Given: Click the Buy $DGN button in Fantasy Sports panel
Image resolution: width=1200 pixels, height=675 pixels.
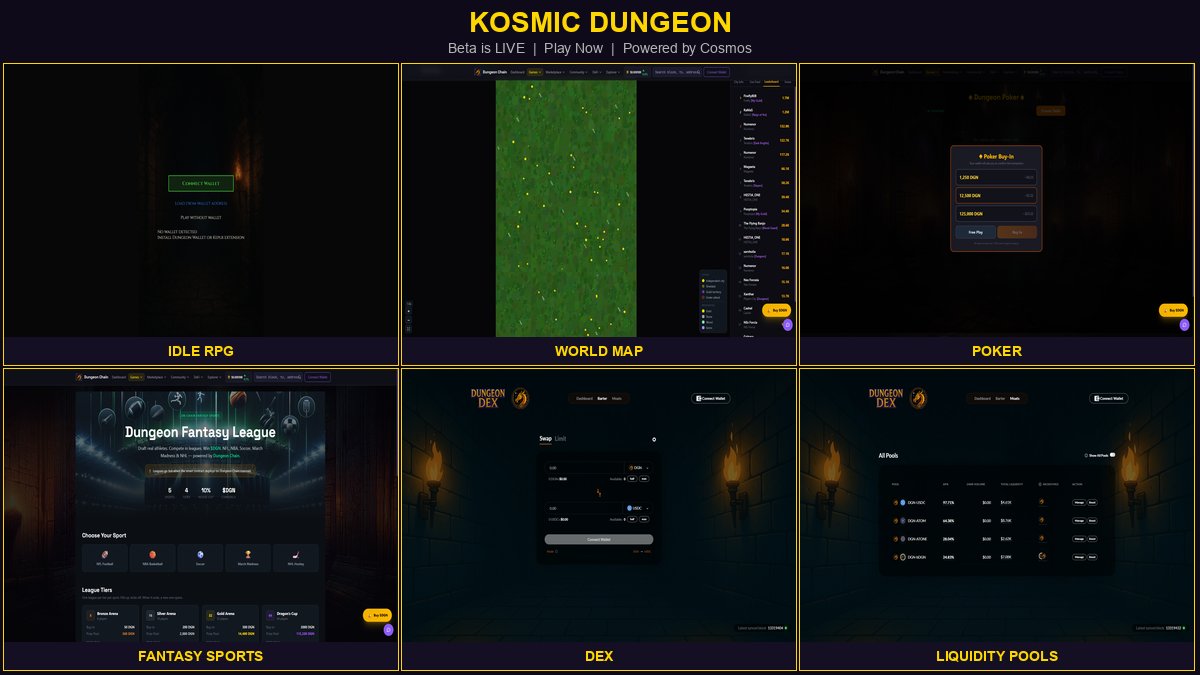Looking at the screenshot, I should pyautogui.click(x=377, y=615).
